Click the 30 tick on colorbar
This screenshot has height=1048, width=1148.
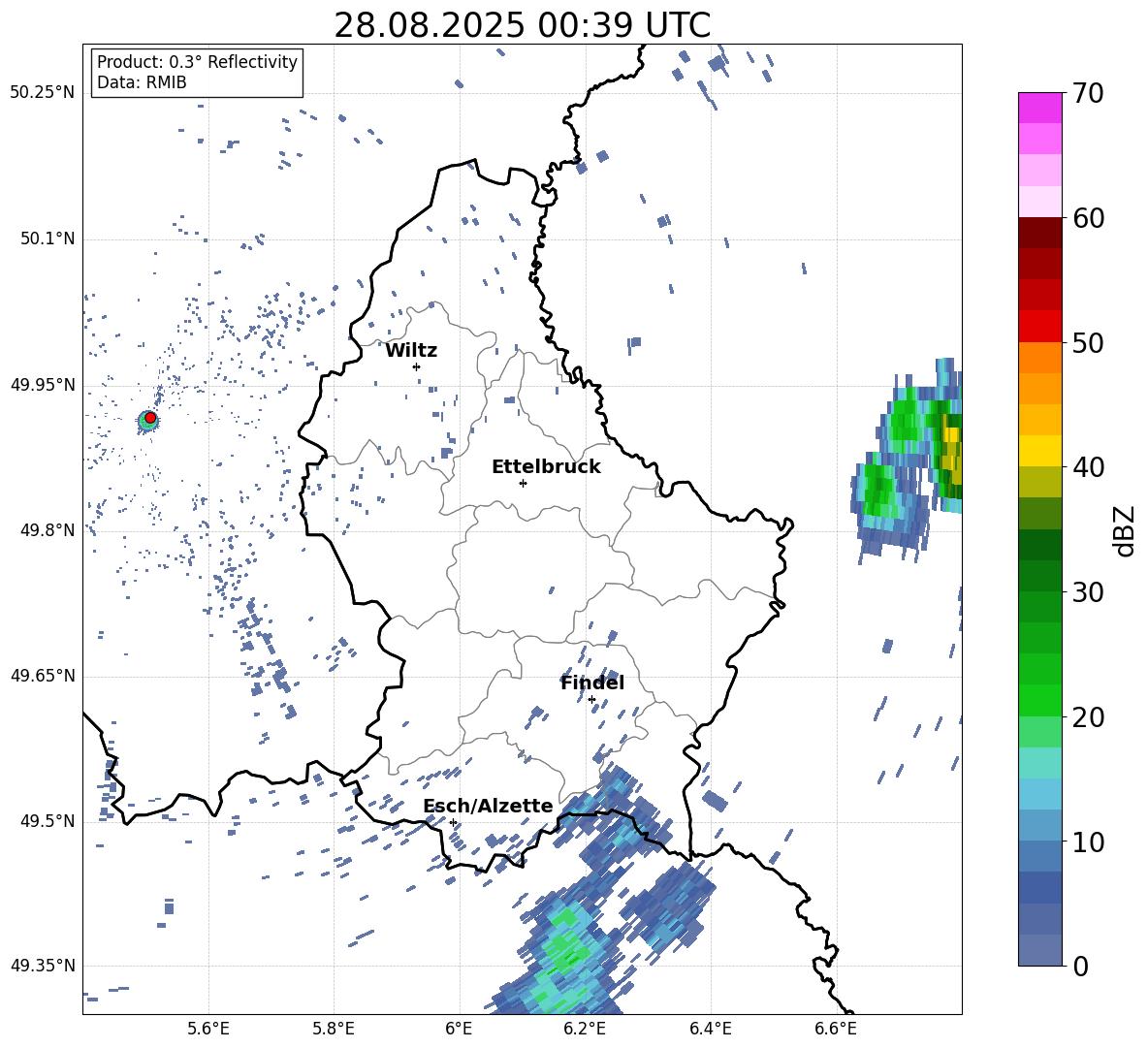pos(1088,592)
